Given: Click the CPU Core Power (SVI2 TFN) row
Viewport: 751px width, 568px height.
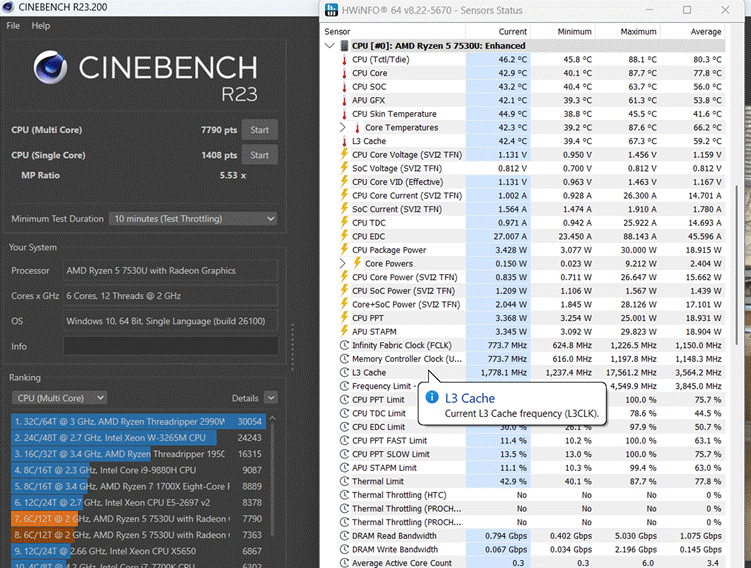Looking at the screenshot, I should tap(532, 277).
